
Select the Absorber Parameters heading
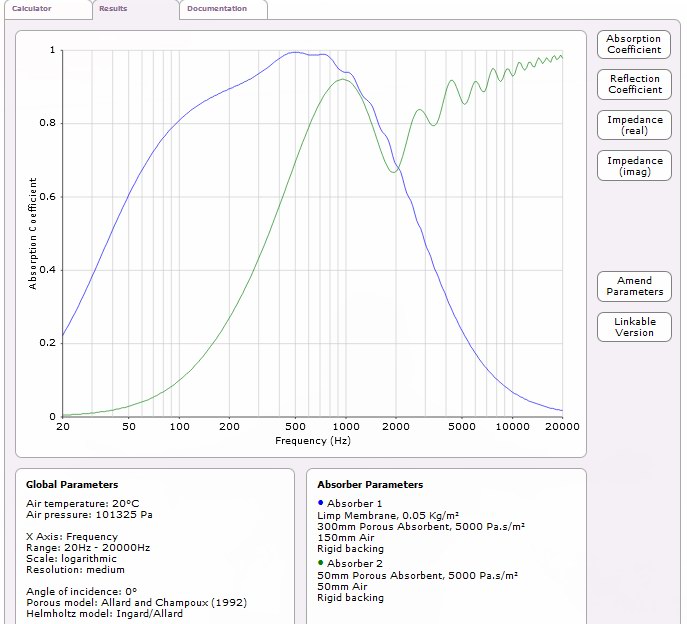(370, 485)
